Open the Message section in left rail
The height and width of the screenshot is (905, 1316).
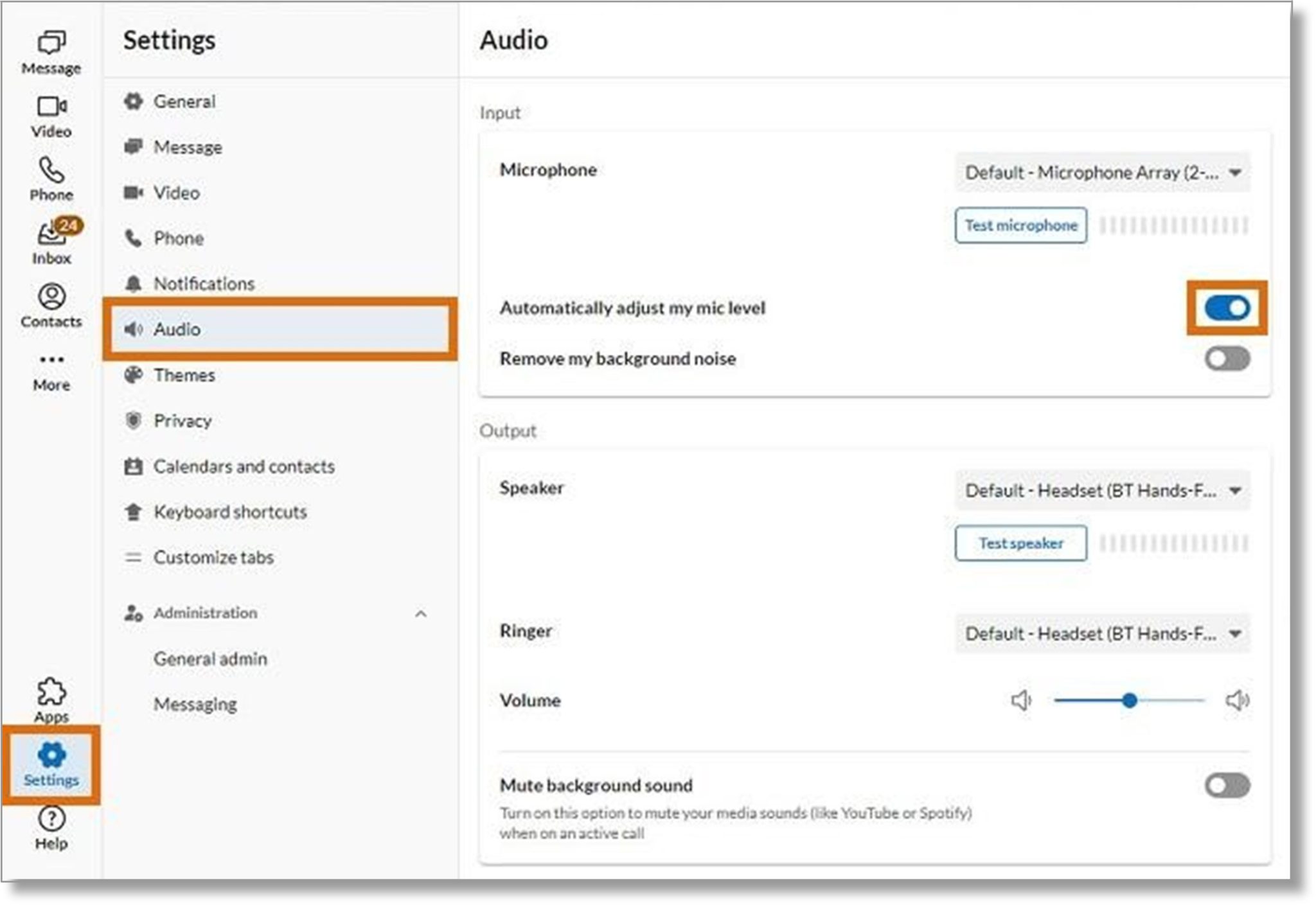(x=51, y=53)
